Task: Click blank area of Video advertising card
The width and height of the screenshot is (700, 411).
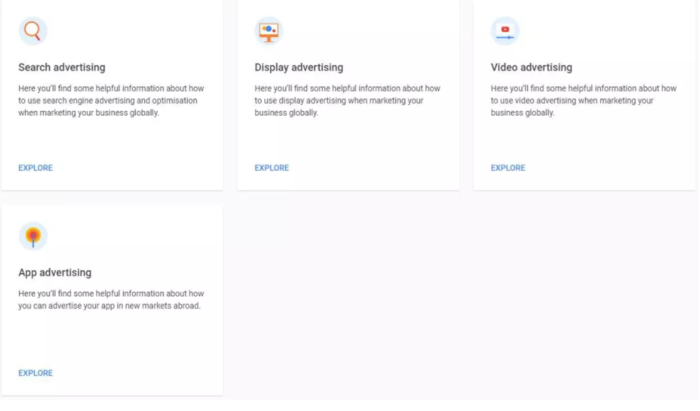Action: pyautogui.click(x=607, y=143)
